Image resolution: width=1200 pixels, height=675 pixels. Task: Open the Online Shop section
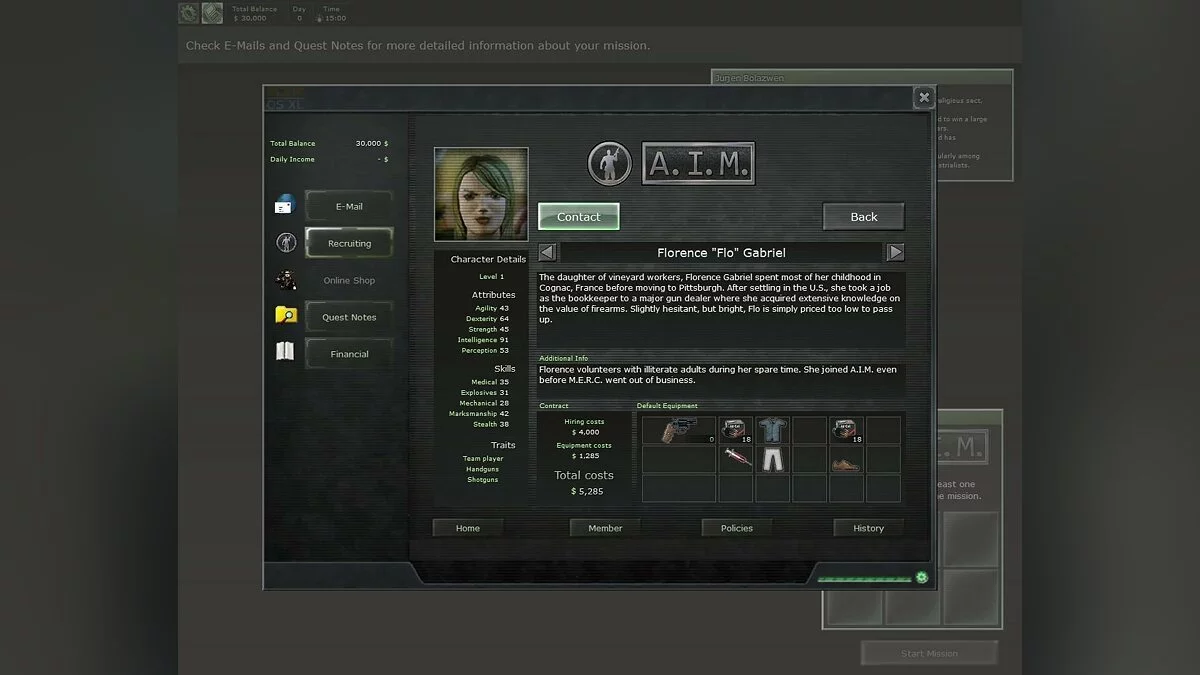pos(349,281)
